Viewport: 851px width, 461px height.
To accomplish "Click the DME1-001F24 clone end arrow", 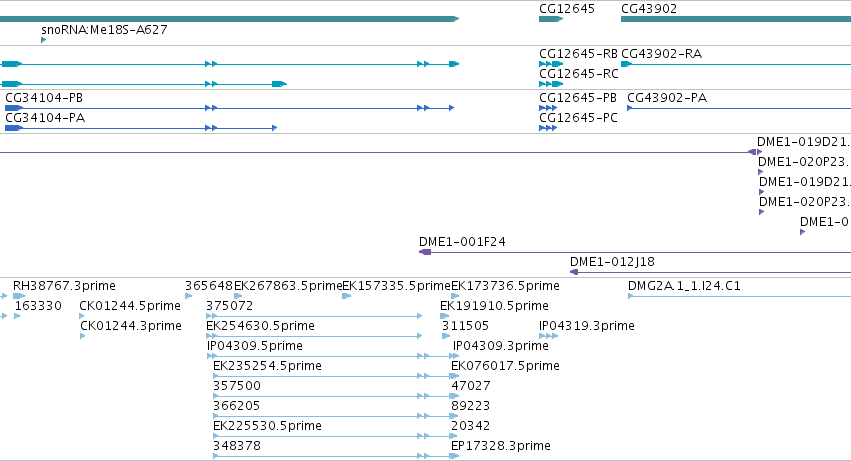I will point(425,252).
